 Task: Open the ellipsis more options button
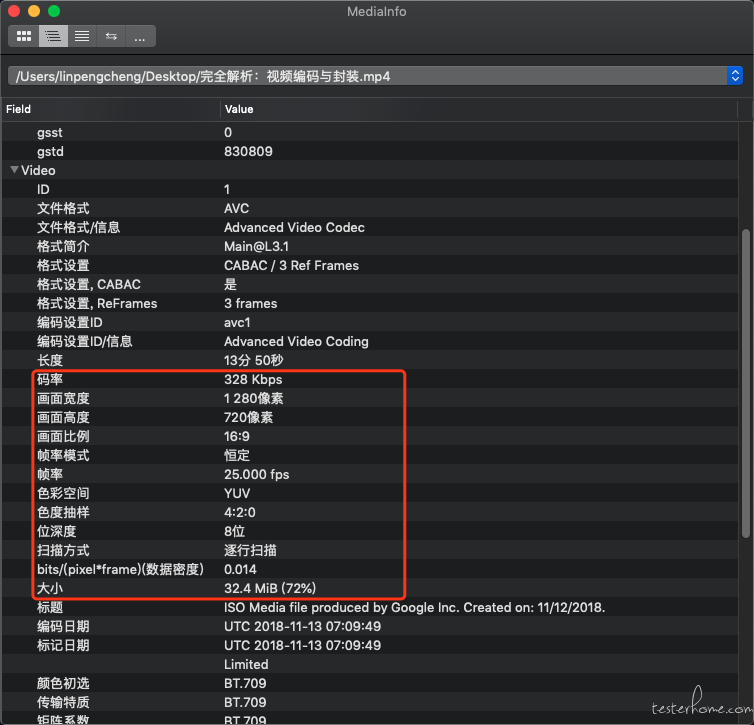coord(140,36)
